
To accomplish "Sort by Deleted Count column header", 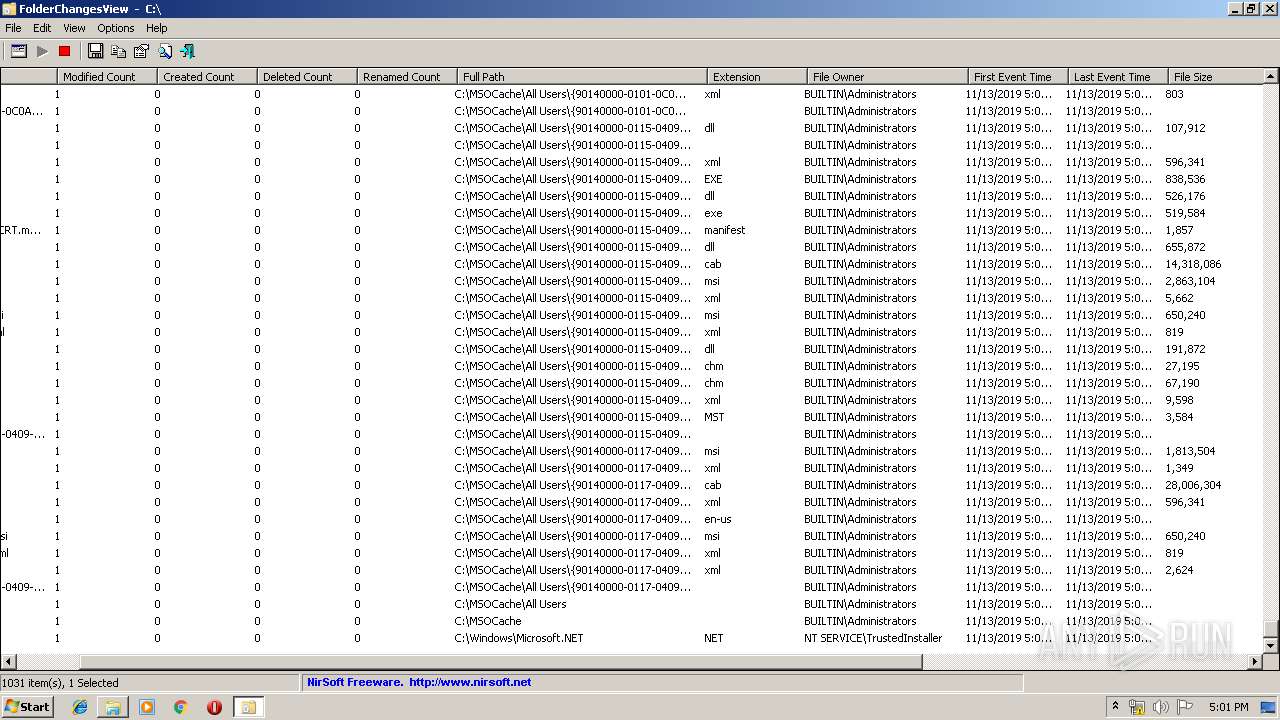I will (307, 76).
